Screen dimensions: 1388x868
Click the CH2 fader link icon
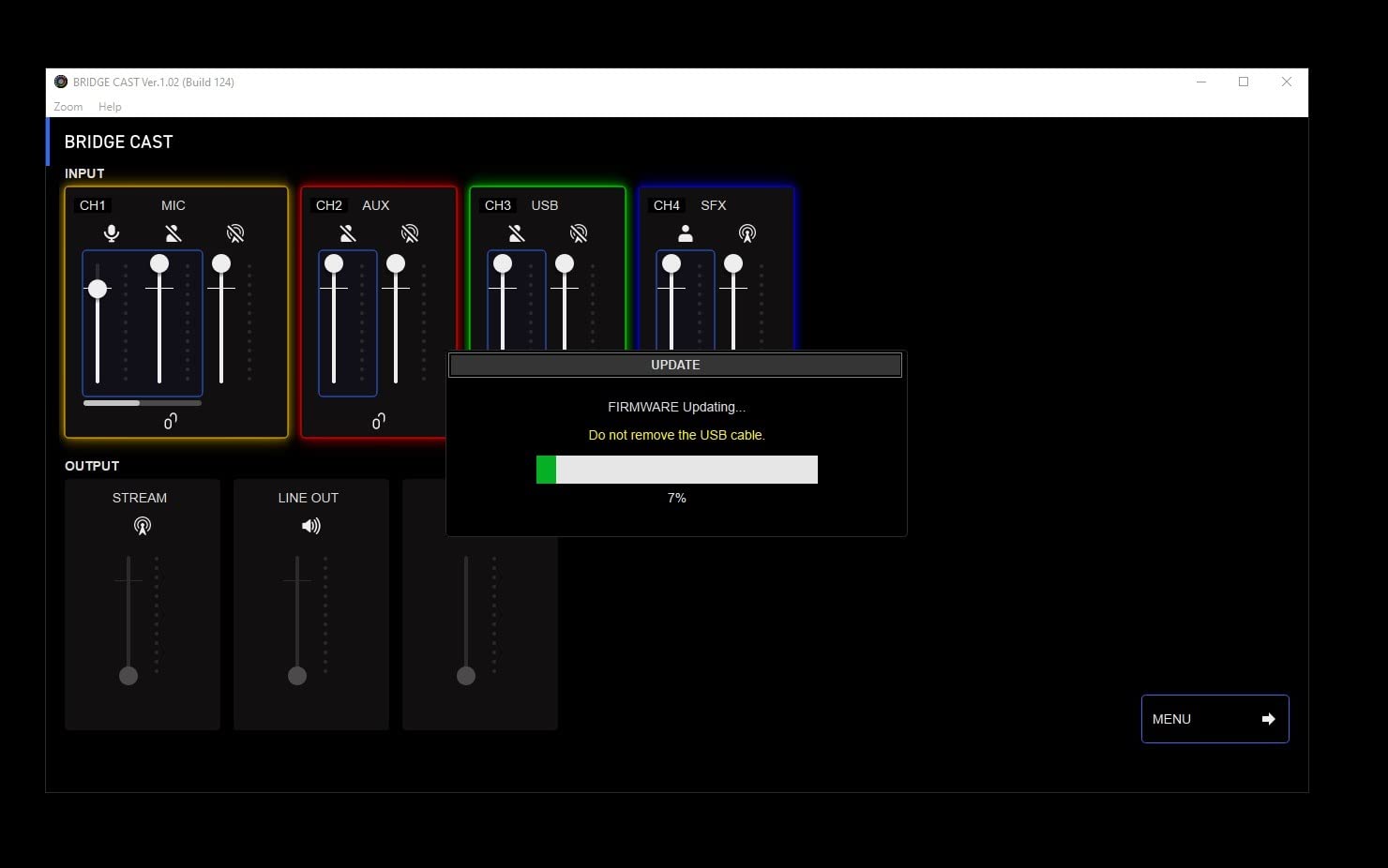pos(379,422)
